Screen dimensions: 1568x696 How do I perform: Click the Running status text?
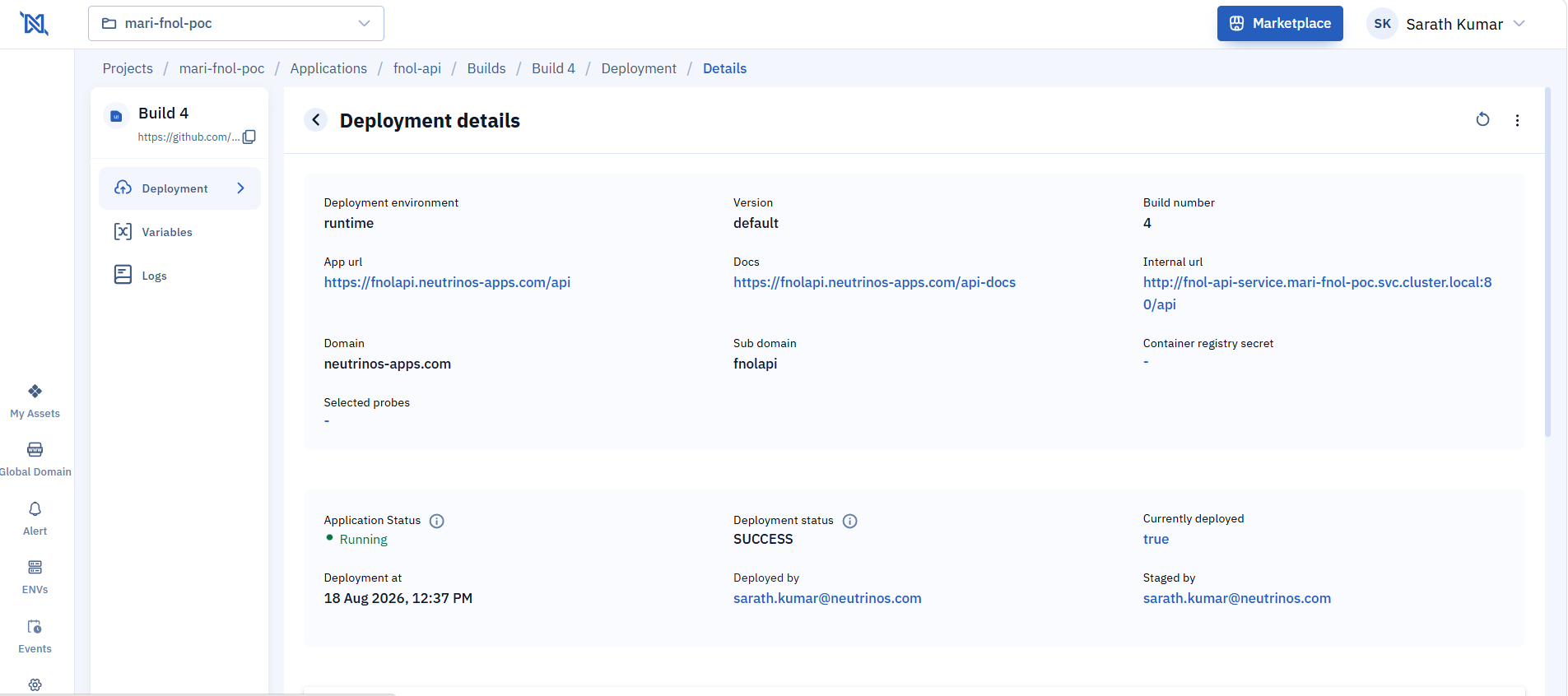[363, 539]
